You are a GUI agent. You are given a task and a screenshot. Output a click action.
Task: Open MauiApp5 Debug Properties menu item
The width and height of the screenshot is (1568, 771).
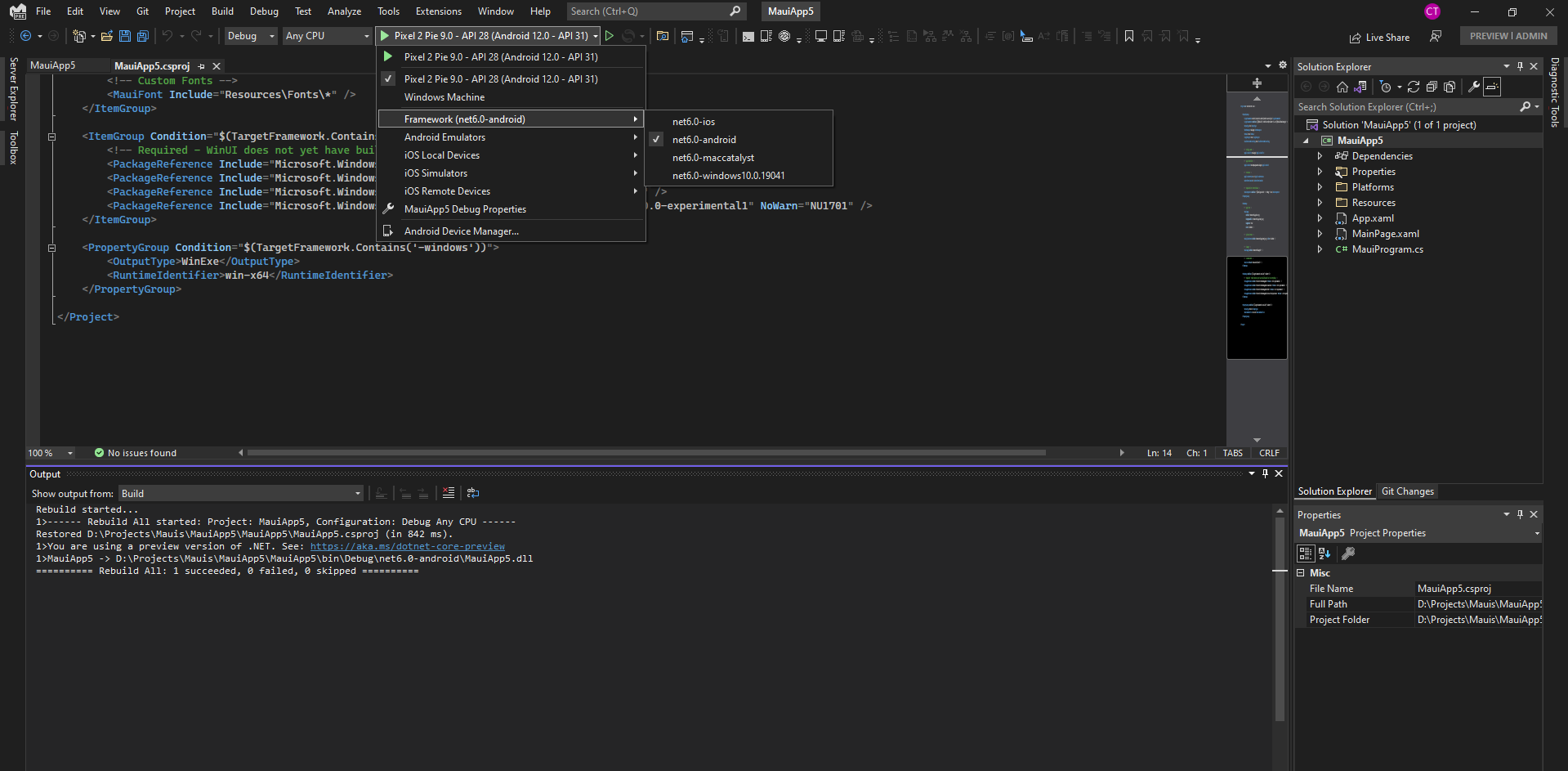[511, 209]
